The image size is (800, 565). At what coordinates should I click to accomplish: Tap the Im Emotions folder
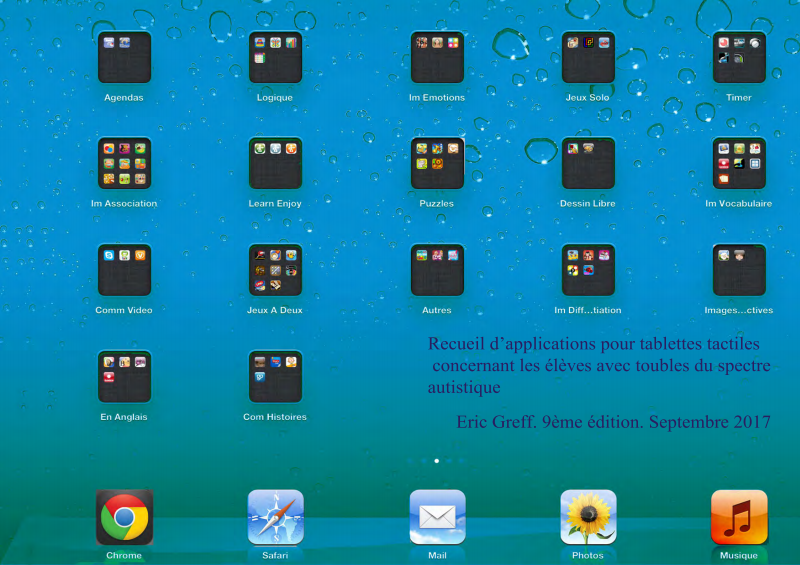(x=437, y=57)
